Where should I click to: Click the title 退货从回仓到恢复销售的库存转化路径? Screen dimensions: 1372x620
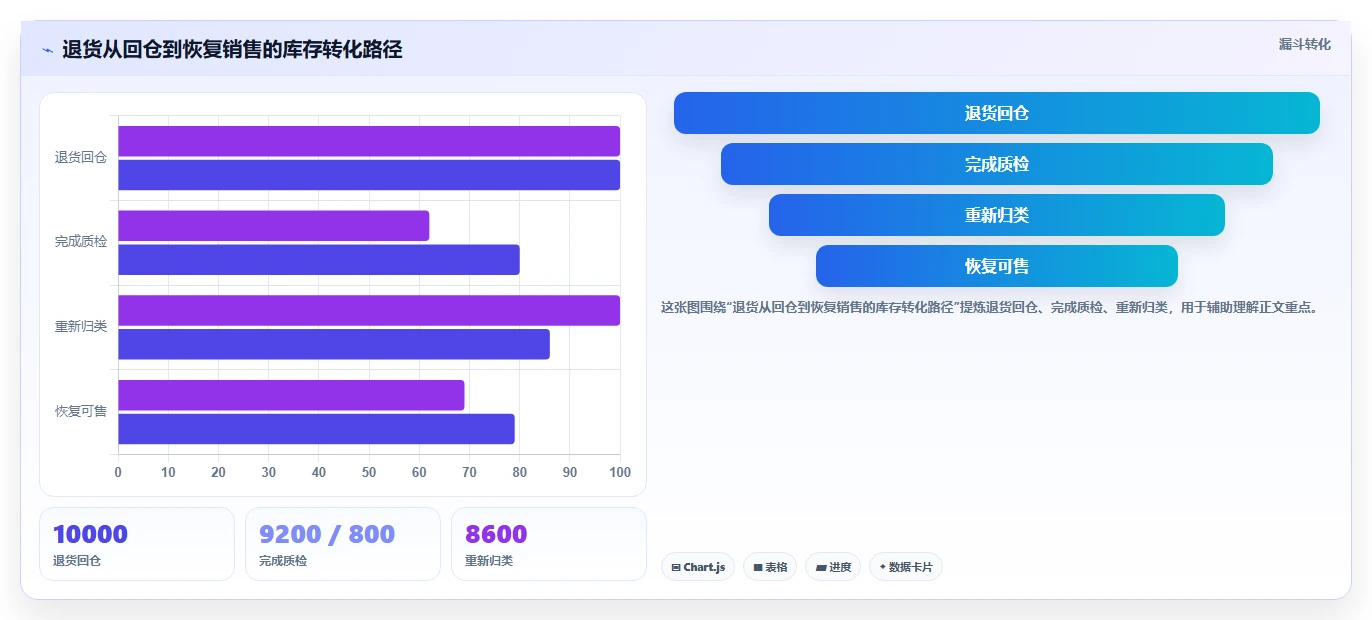click(x=232, y=49)
